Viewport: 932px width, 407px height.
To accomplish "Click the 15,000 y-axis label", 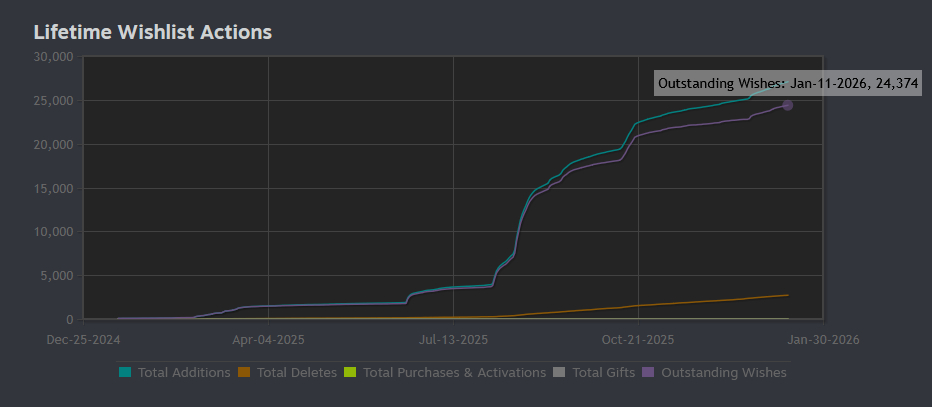I will click(x=53, y=188).
